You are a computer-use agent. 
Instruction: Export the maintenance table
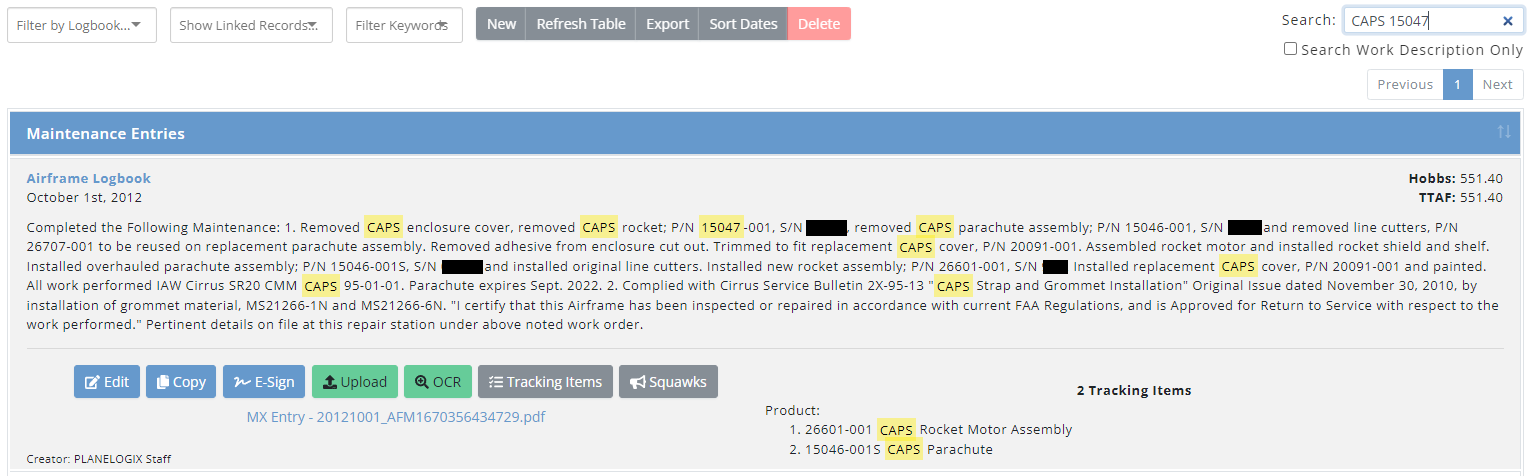(x=667, y=24)
